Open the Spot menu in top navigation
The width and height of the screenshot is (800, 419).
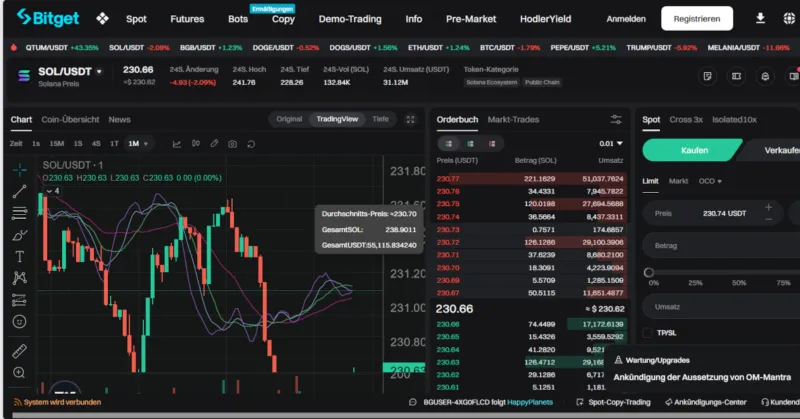click(136, 19)
